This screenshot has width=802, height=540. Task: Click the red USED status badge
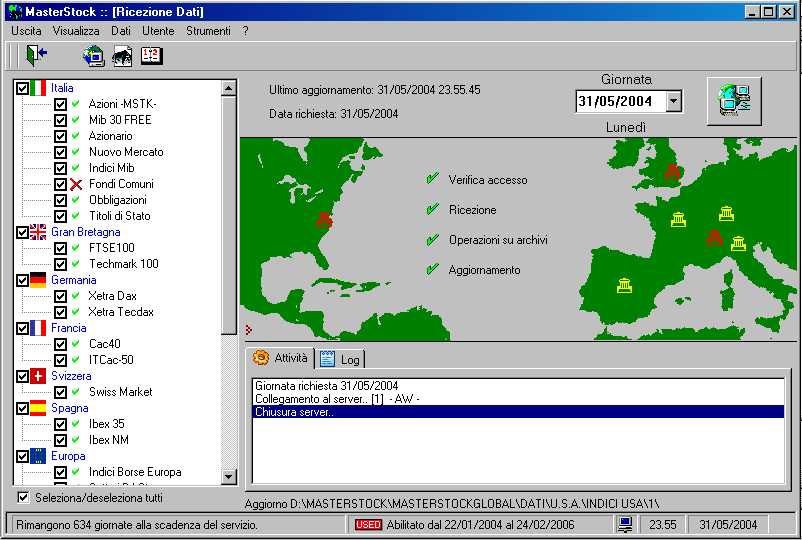pyautogui.click(x=368, y=525)
